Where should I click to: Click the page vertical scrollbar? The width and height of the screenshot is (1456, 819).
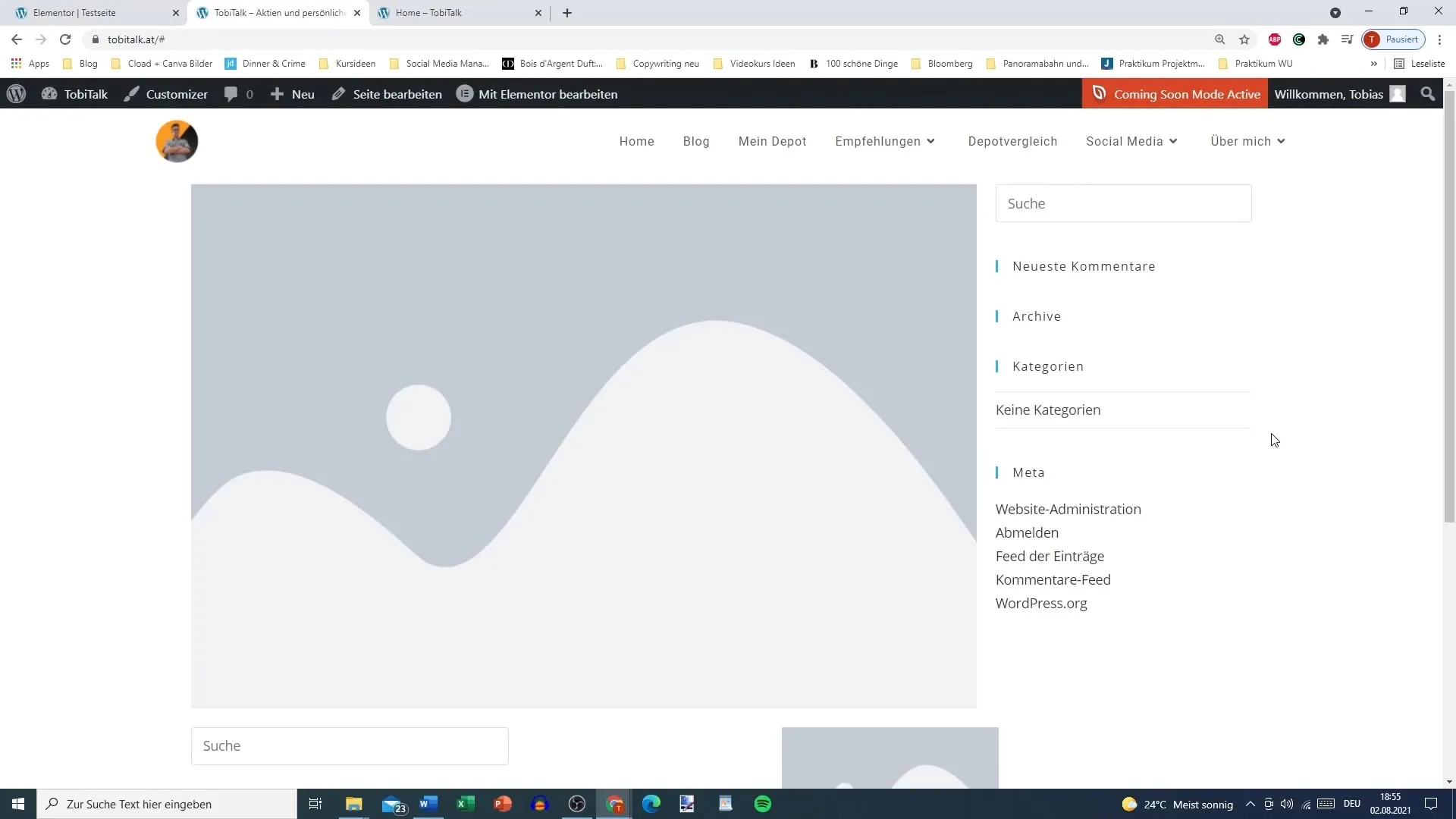[1449, 306]
